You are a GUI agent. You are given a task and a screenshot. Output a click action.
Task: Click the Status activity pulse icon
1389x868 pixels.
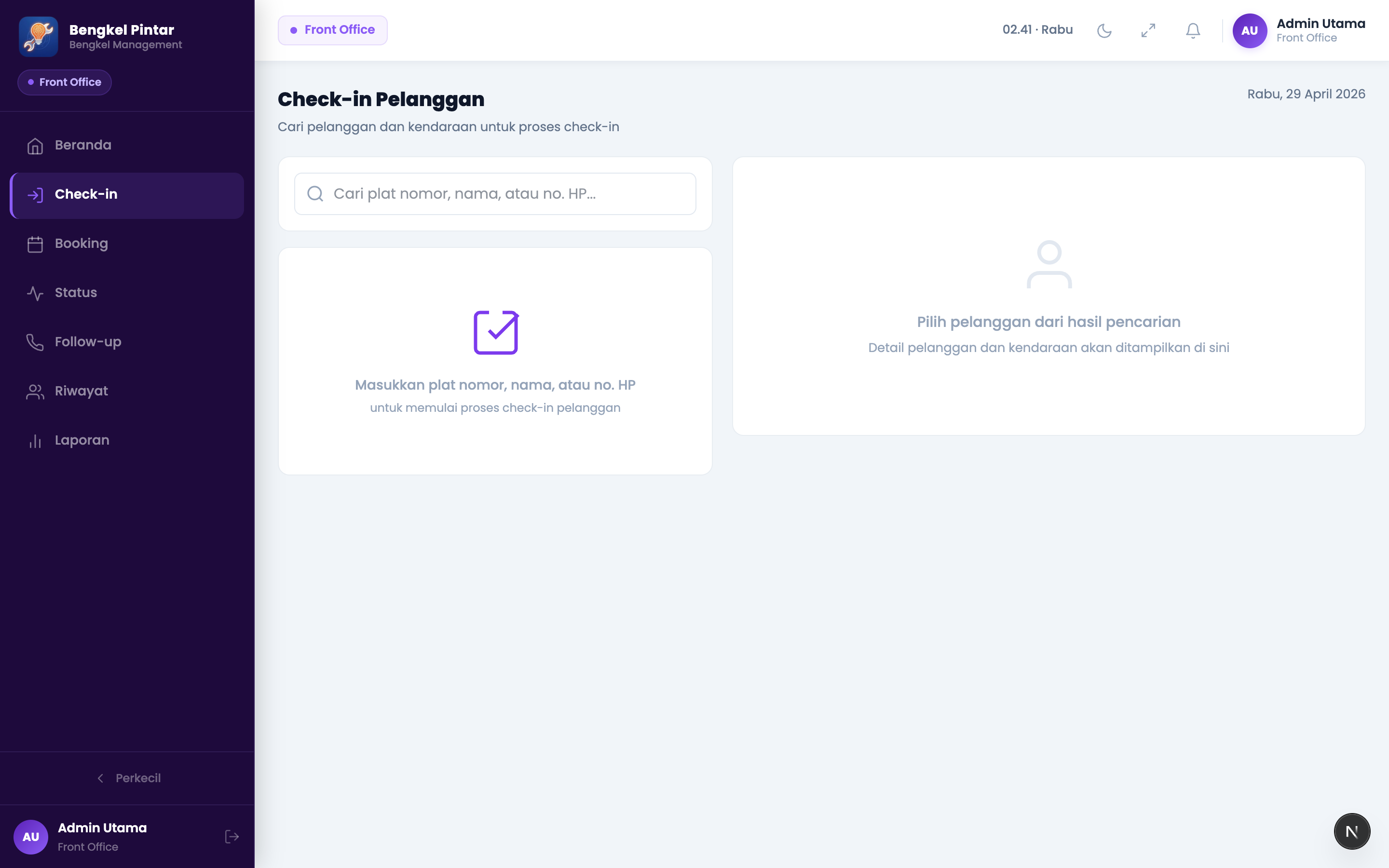[35, 293]
